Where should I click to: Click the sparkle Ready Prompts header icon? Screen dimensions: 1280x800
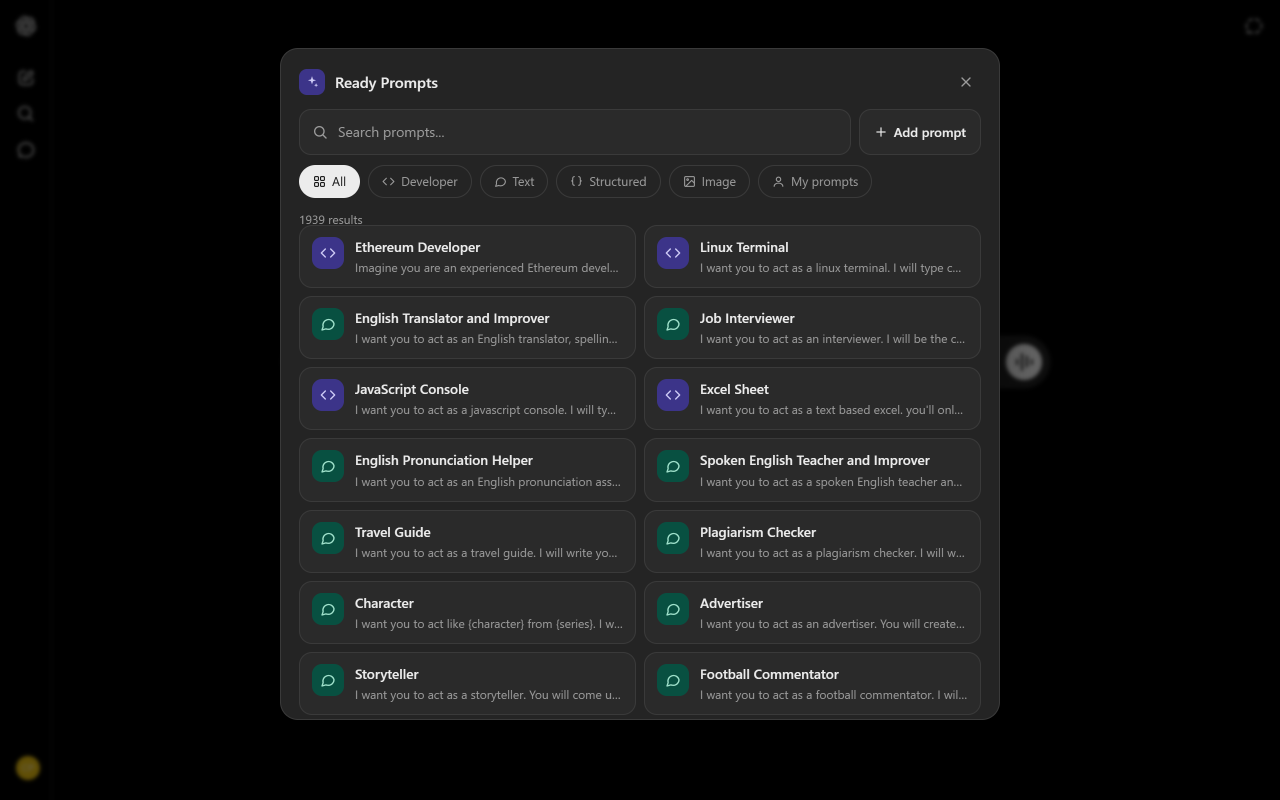coord(312,82)
